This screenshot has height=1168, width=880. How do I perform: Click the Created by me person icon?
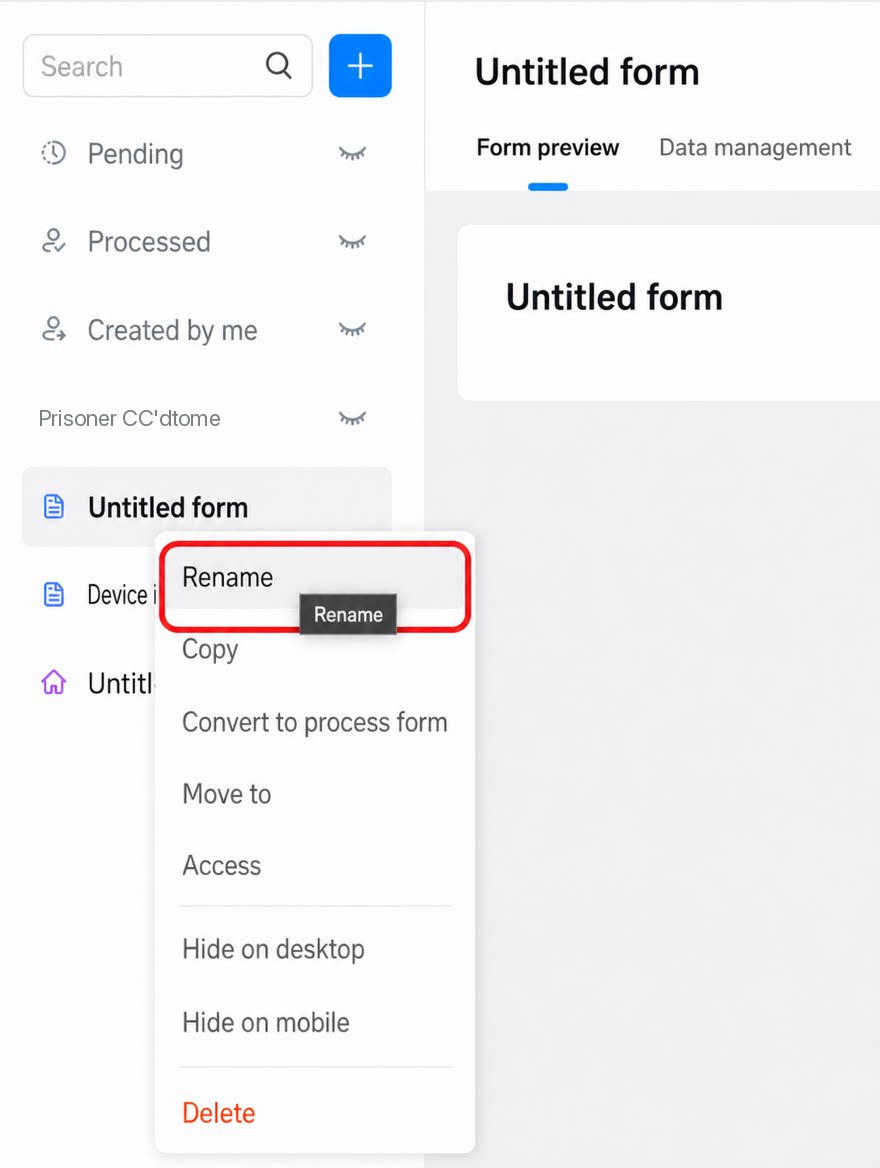tap(54, 329)
